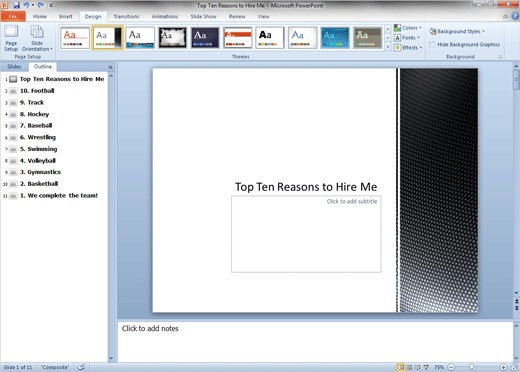
Task: Open the Slide Orientation dropdown
Action: click(x=37, y=38)
